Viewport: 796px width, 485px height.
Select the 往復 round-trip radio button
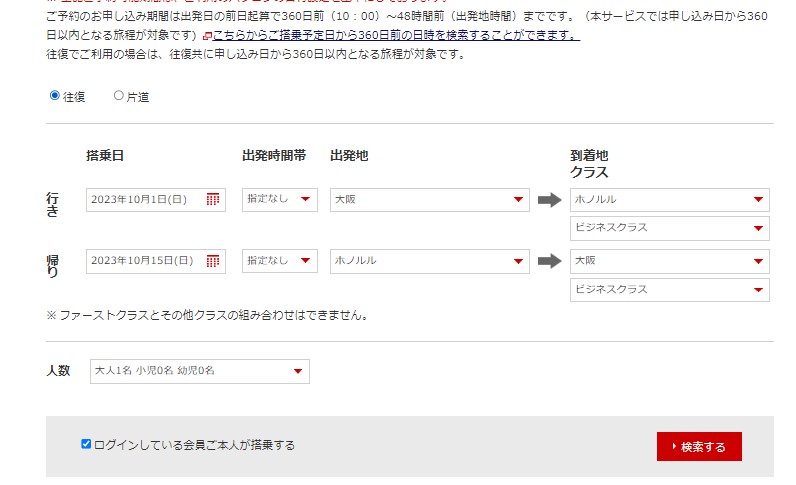pyautogui.click(x=54, y=95)
